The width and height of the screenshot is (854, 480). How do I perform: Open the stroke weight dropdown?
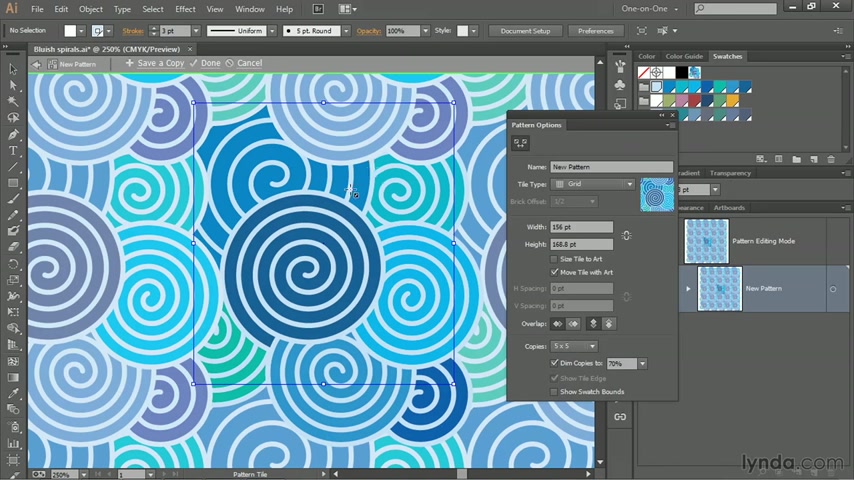click(196, 31)
